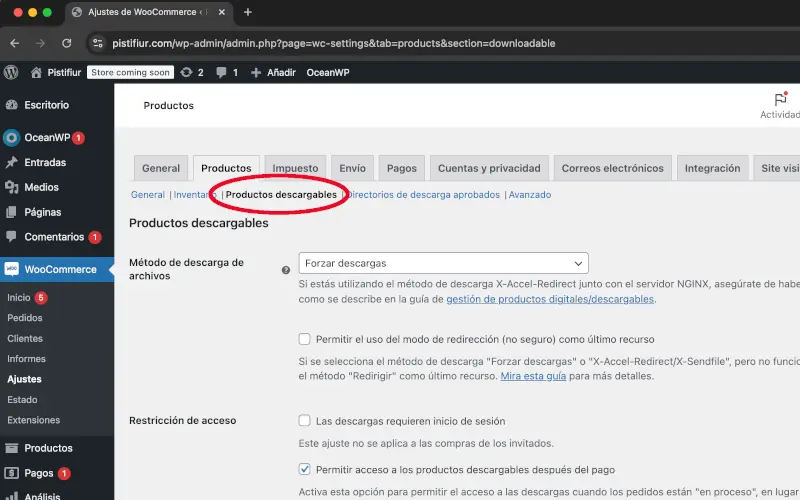Screen dimensions: 800x500
Task: Click the WordPress logo in admin bar
Action: click(x=11, y=72)
